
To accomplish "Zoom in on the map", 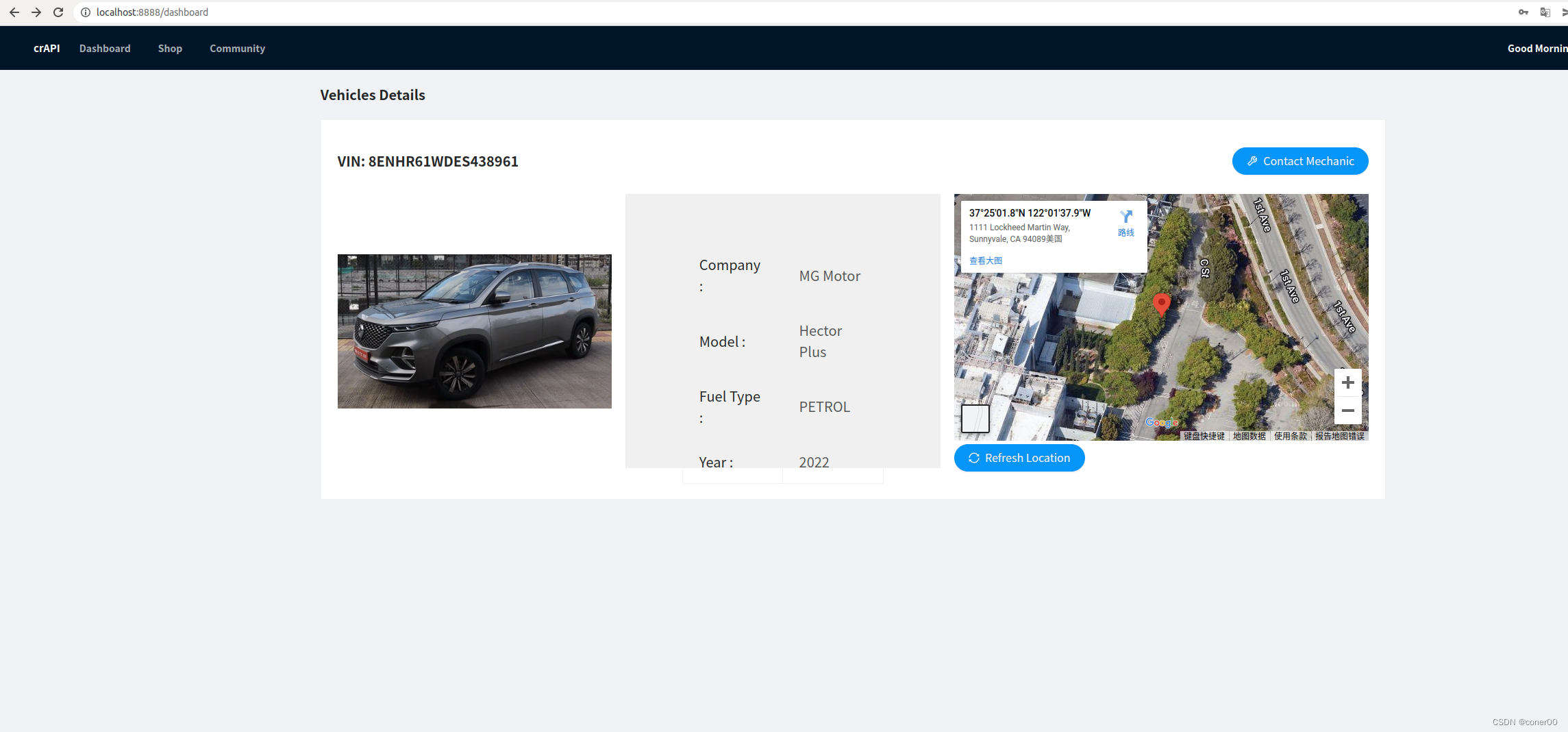I will (x=1347, y=382).
